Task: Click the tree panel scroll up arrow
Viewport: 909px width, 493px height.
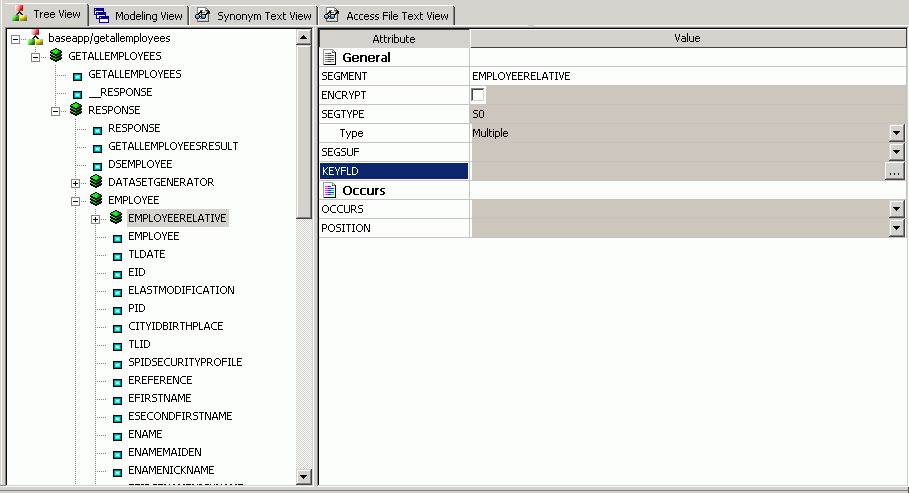Action: coord(304,38)
